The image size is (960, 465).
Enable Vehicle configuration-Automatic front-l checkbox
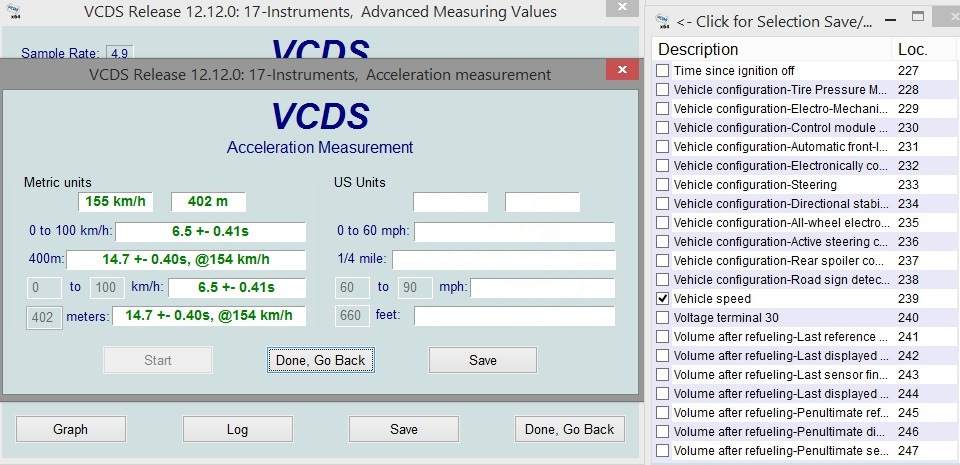coord(662,146)
